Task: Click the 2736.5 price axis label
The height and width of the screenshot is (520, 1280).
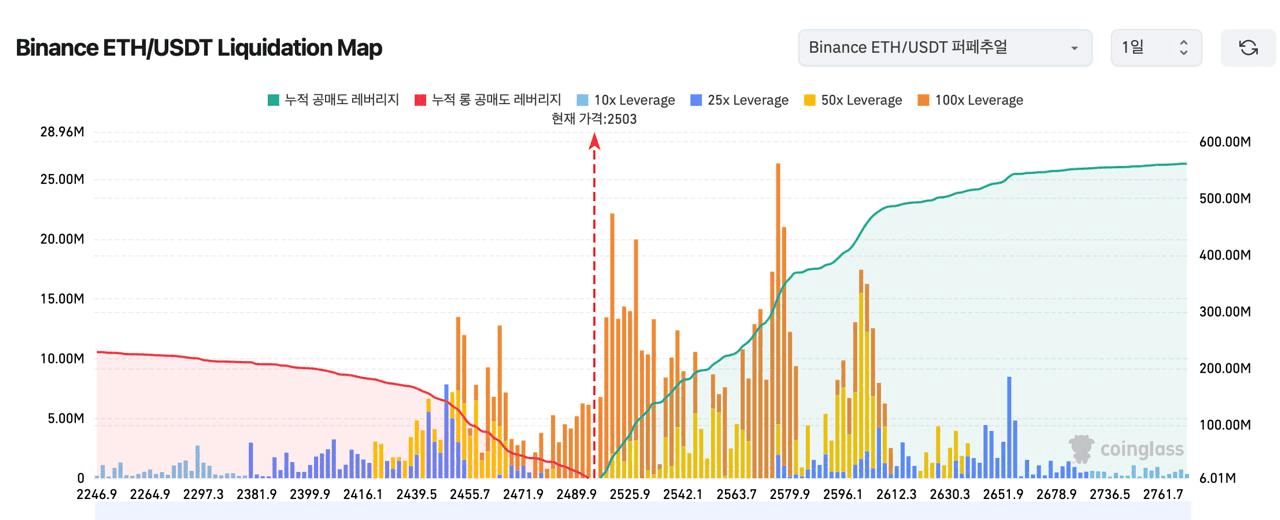Action: [1109, 494]
